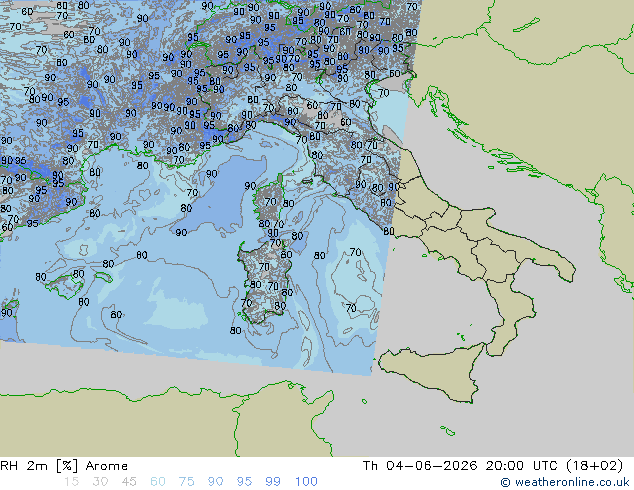This screenshot has height=490, width=634.
Task: Select the 95 legend value
Action: [244, 482]
